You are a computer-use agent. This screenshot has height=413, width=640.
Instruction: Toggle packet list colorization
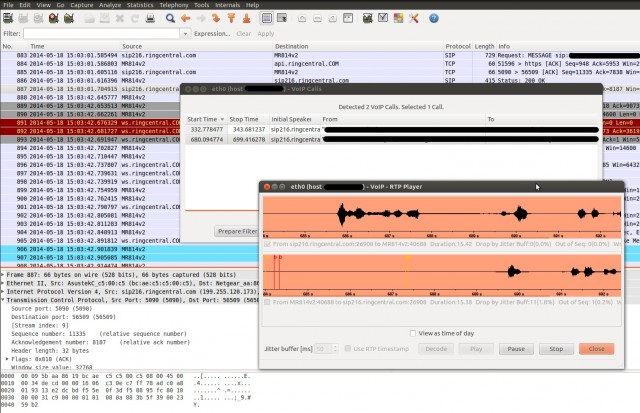(x=267, y=18)
